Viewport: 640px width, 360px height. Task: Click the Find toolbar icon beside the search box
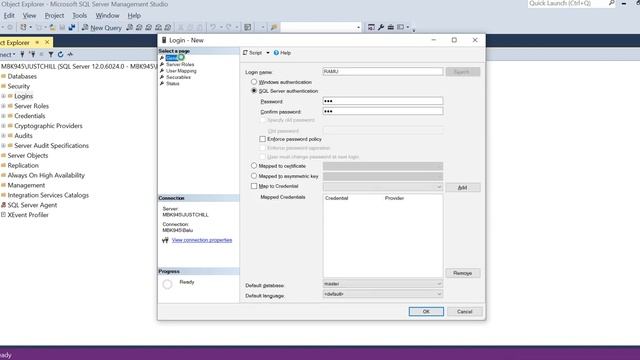tap(274, 27)
